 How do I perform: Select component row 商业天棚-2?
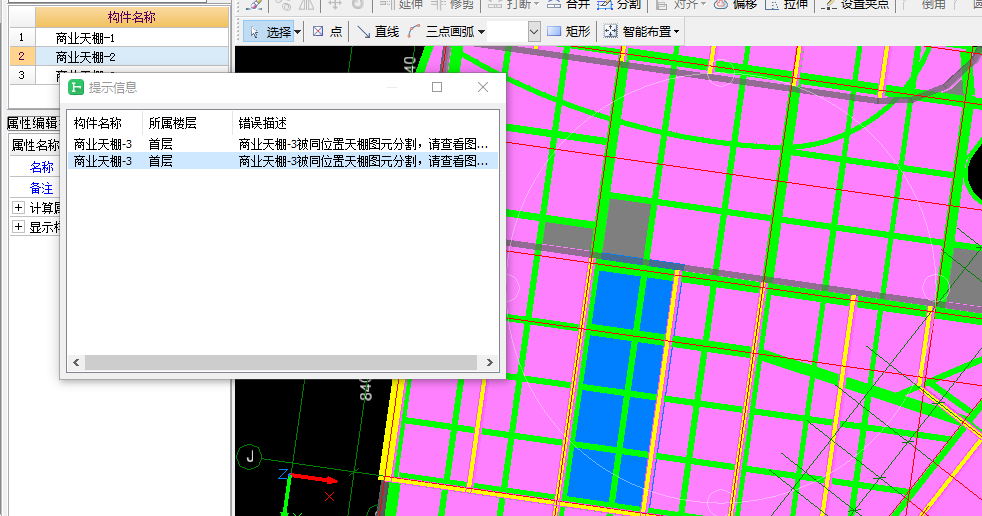[x=132, y=57]
